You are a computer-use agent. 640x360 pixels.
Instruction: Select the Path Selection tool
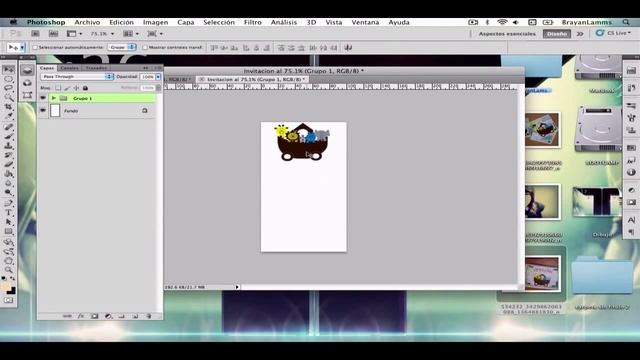[x=8, y=222]
